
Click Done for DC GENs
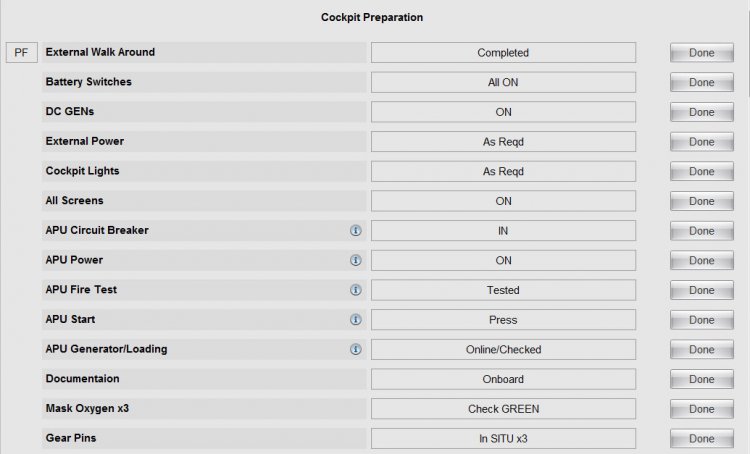(x=702, y=112)
